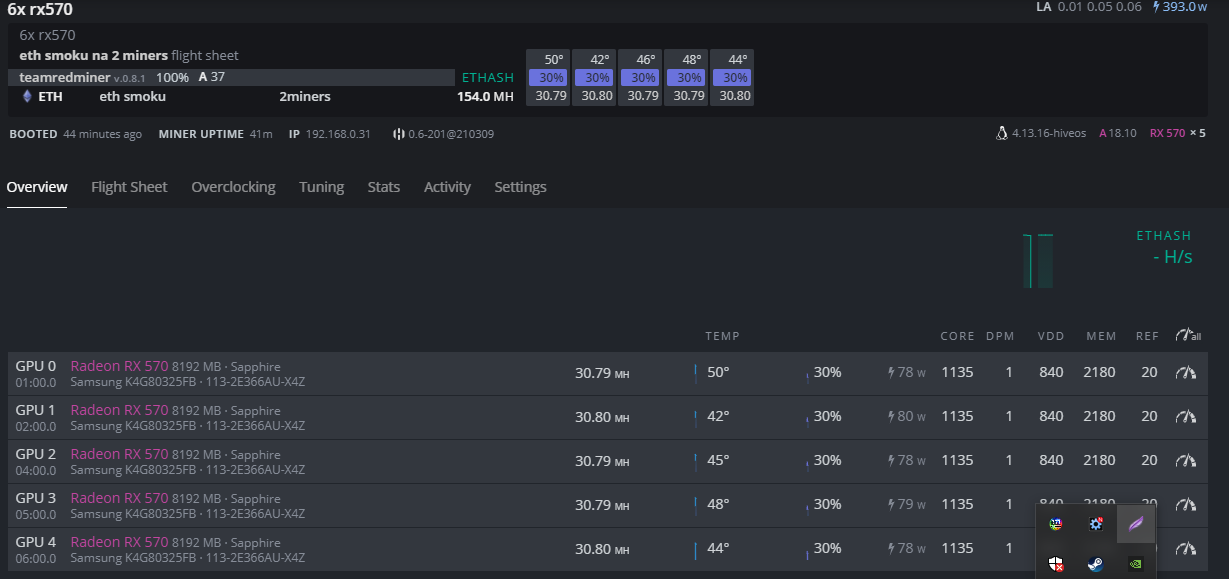Click the GPU 0 REF value '20'
The width and height of the screenshot is (1229, 579).
tap(1149, 373)
